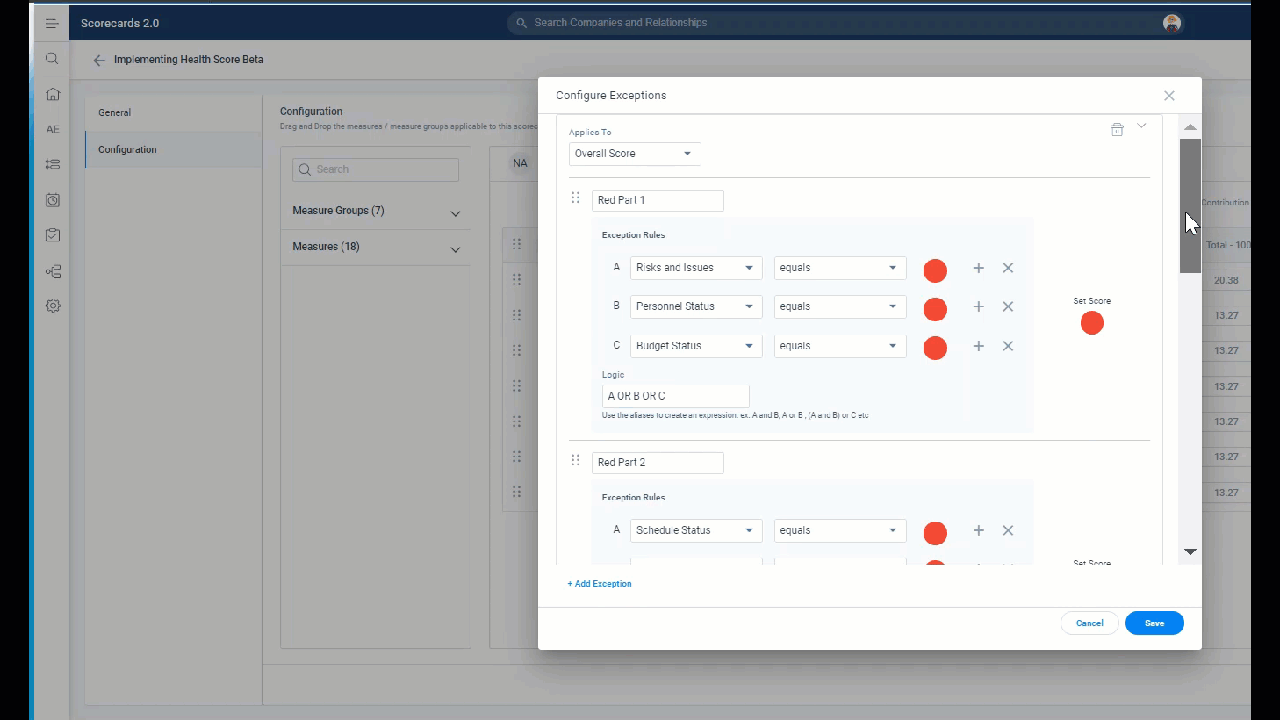Delete exception with the trash icon
Viewport: 1280px width, 720px height.
pyautogui.click(x=1117, y=129)
